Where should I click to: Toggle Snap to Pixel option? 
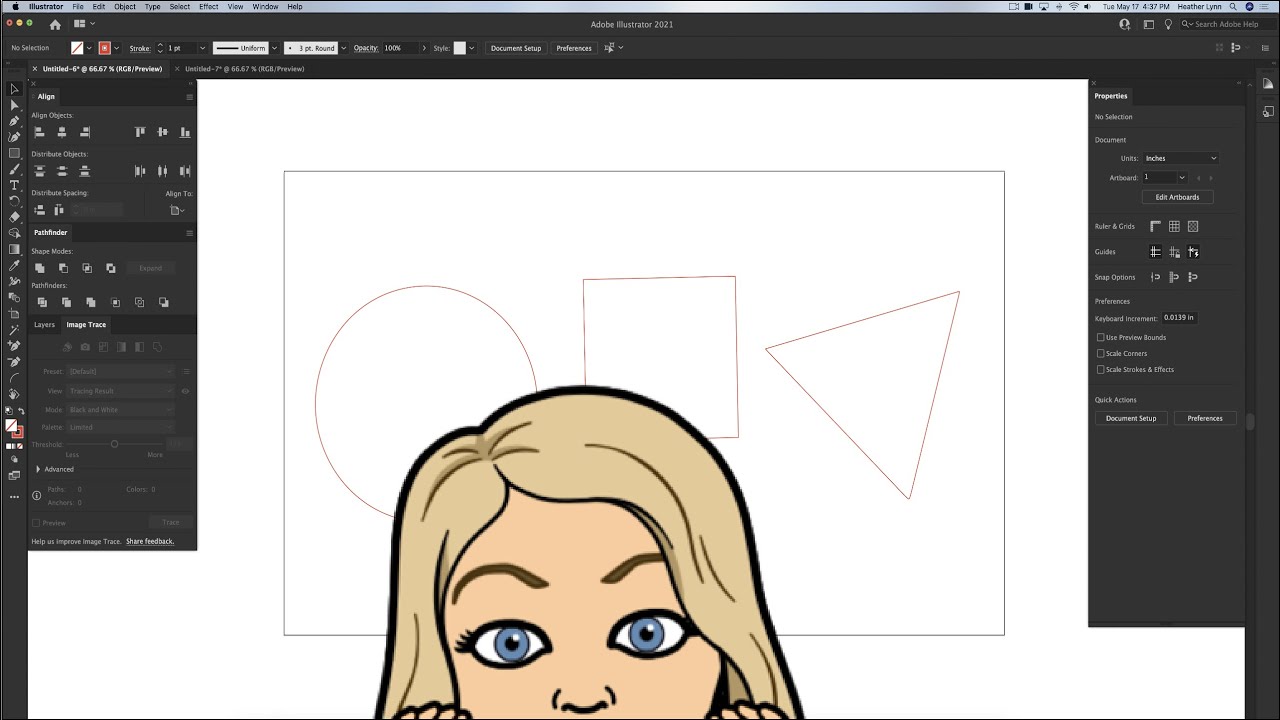coord(1193,277)
